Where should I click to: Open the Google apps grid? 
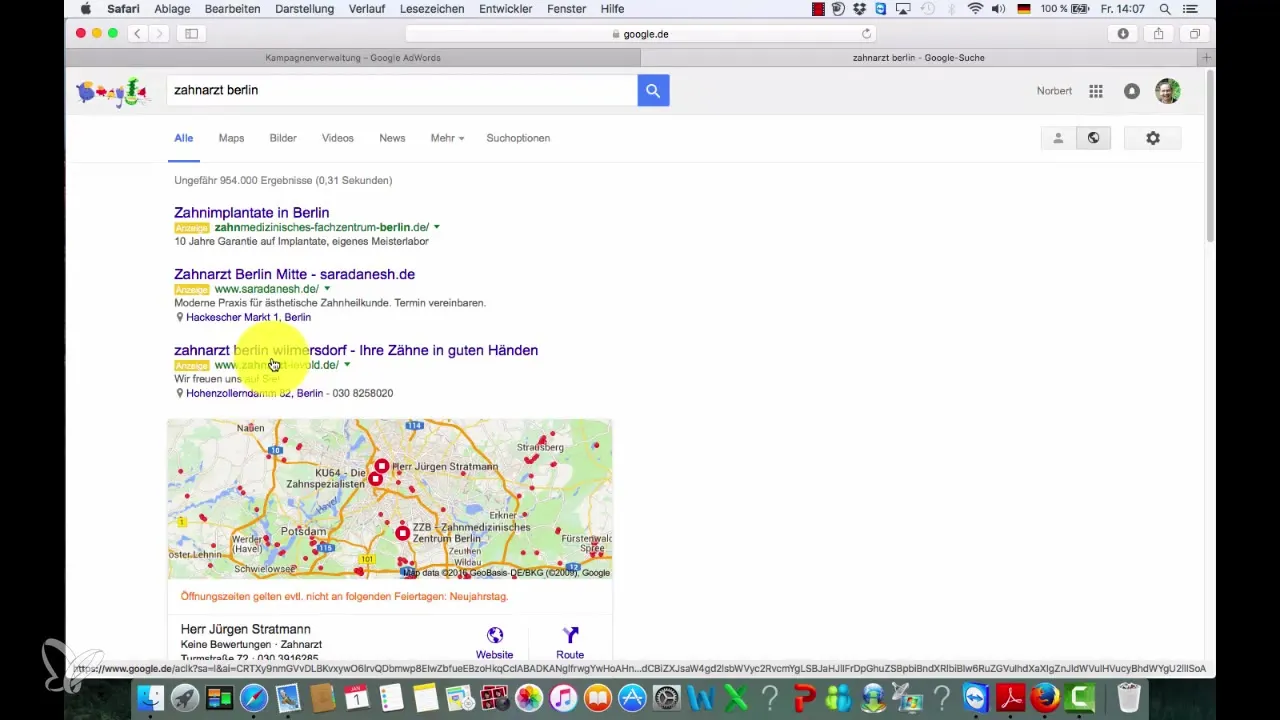coord(1096,91)
